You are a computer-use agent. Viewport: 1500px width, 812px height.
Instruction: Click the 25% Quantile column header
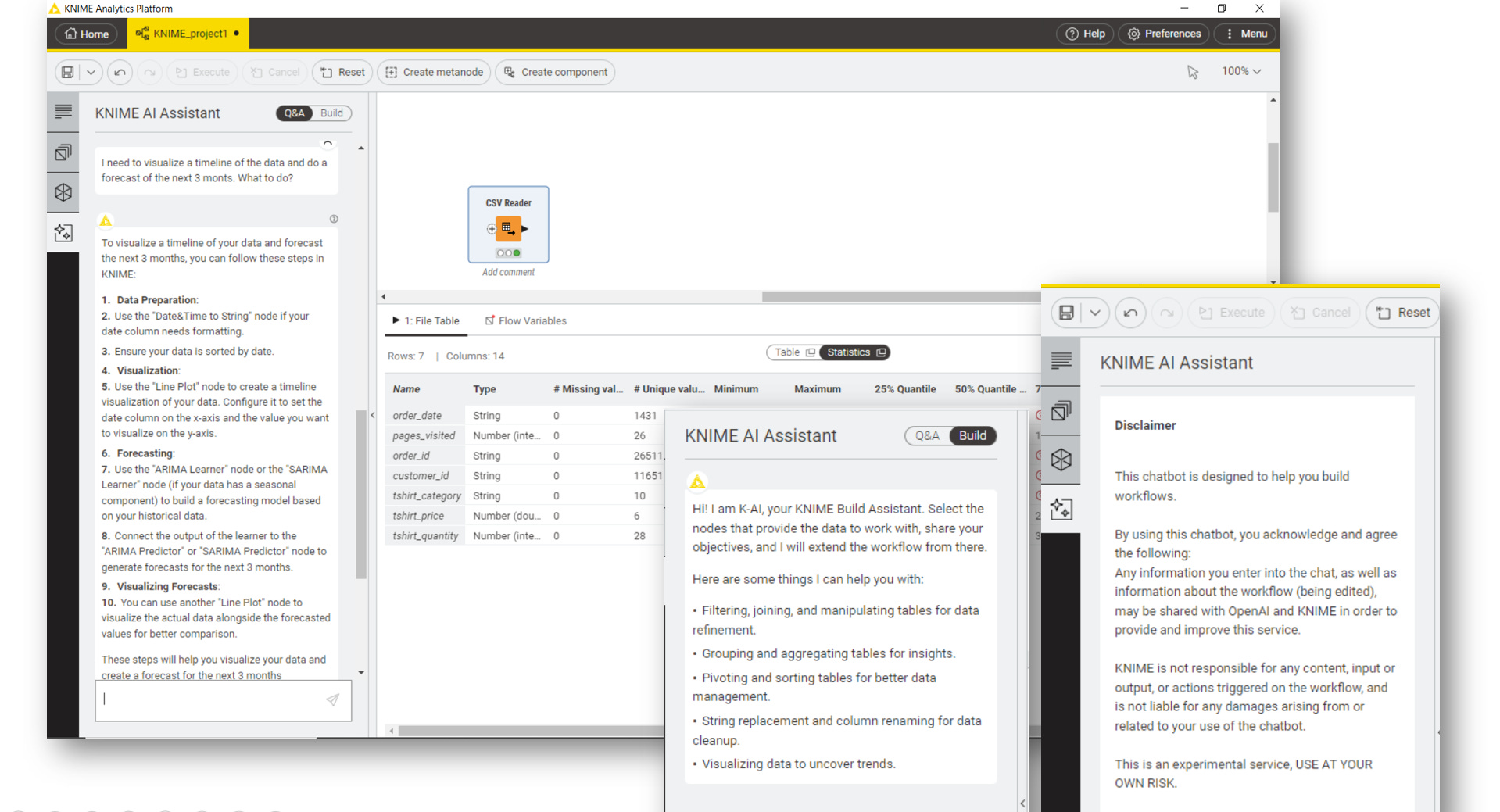tap(905, 389)
